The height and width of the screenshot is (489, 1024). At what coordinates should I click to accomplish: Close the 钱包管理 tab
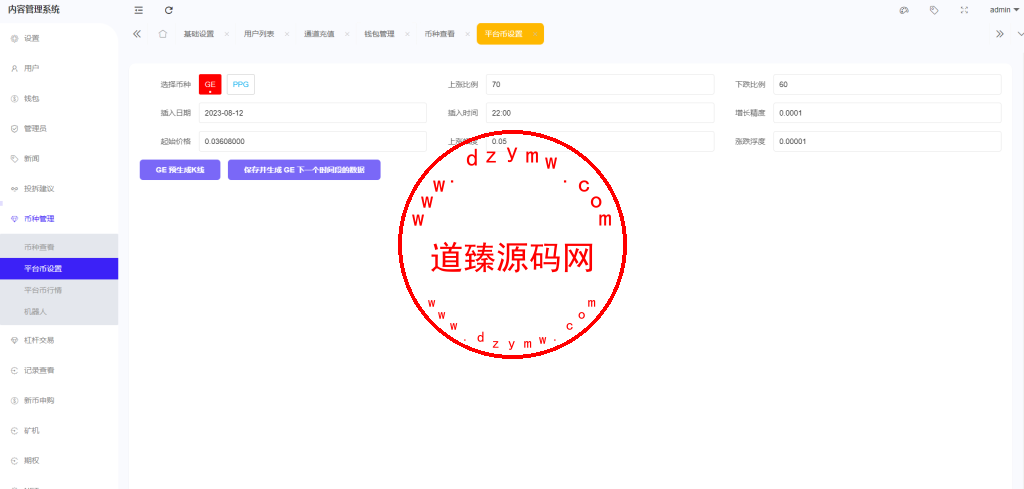(408, 34)
